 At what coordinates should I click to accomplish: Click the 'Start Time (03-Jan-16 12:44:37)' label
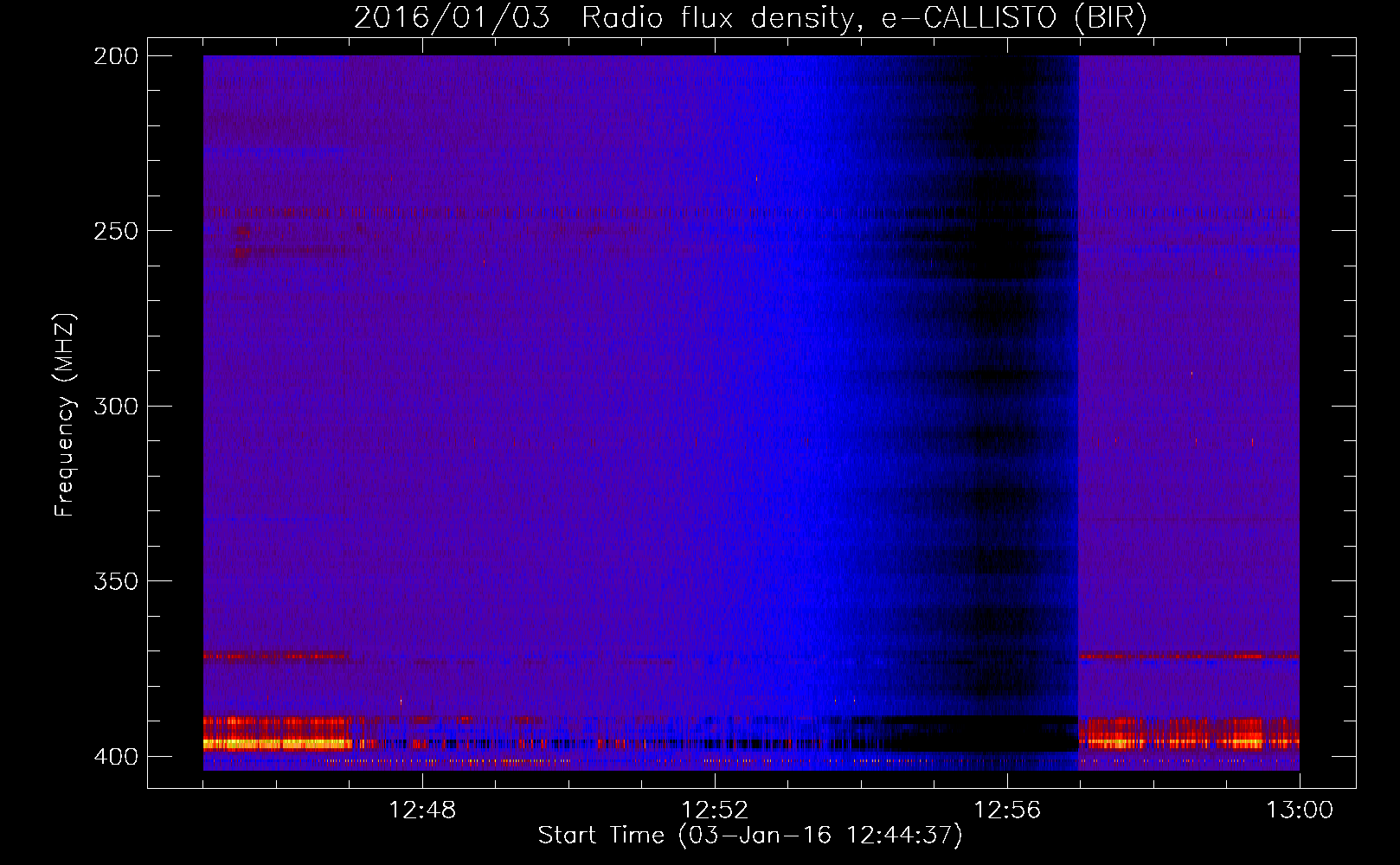(x=750, y=836)
